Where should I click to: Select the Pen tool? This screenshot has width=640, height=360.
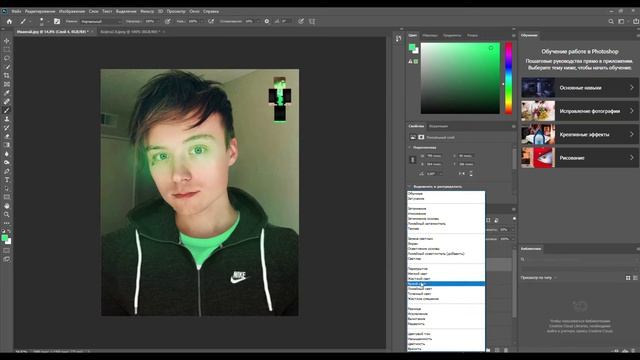coord(7,171)
